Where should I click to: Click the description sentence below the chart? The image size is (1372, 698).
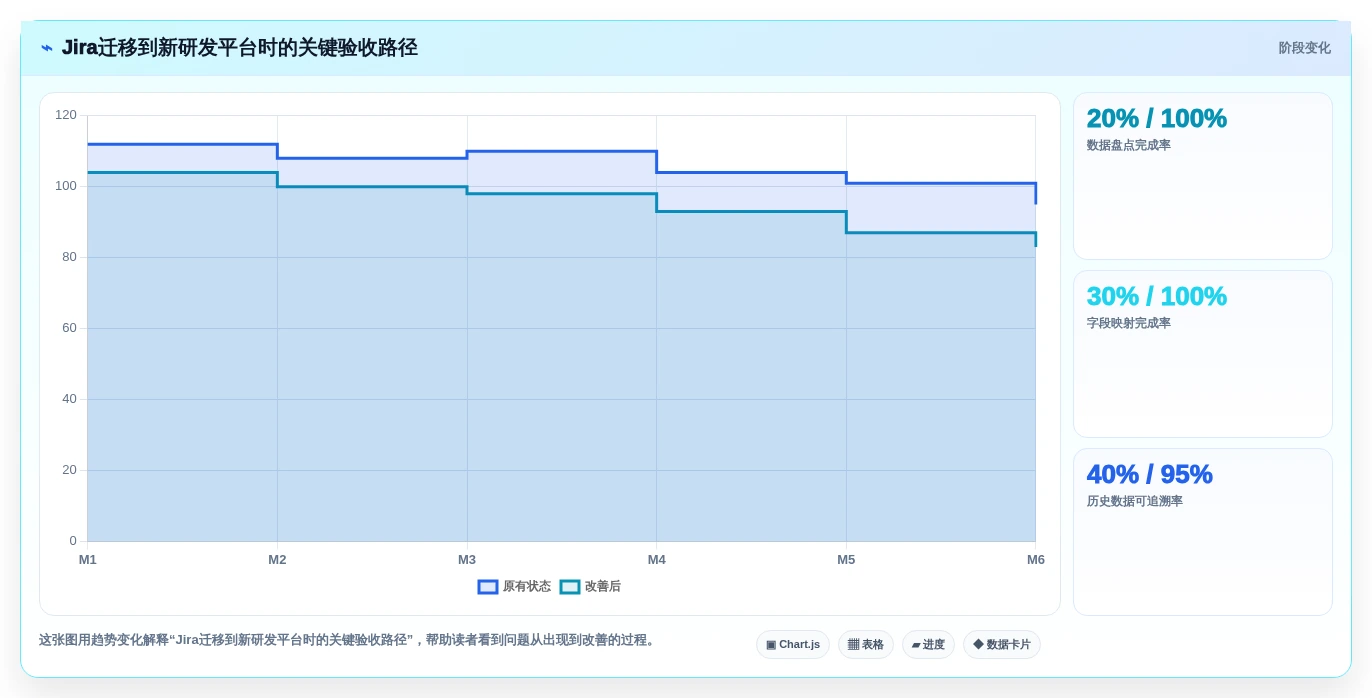pos(348,640)
